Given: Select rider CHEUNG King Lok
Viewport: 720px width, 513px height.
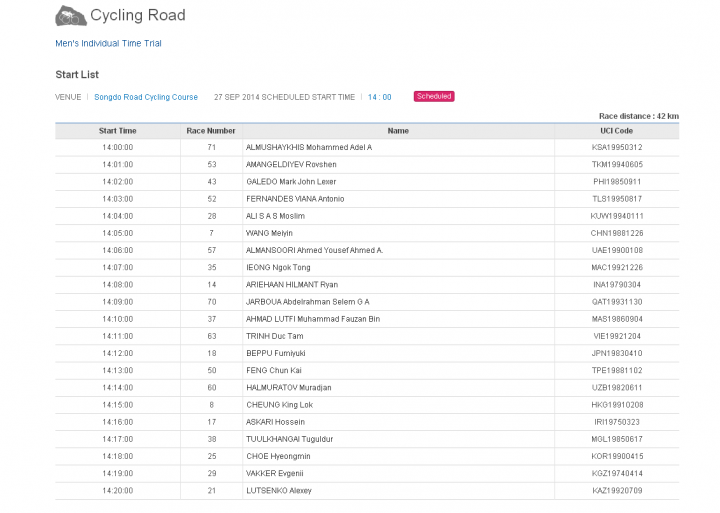Looking at the screenshot, I should (x=280, y=405).
